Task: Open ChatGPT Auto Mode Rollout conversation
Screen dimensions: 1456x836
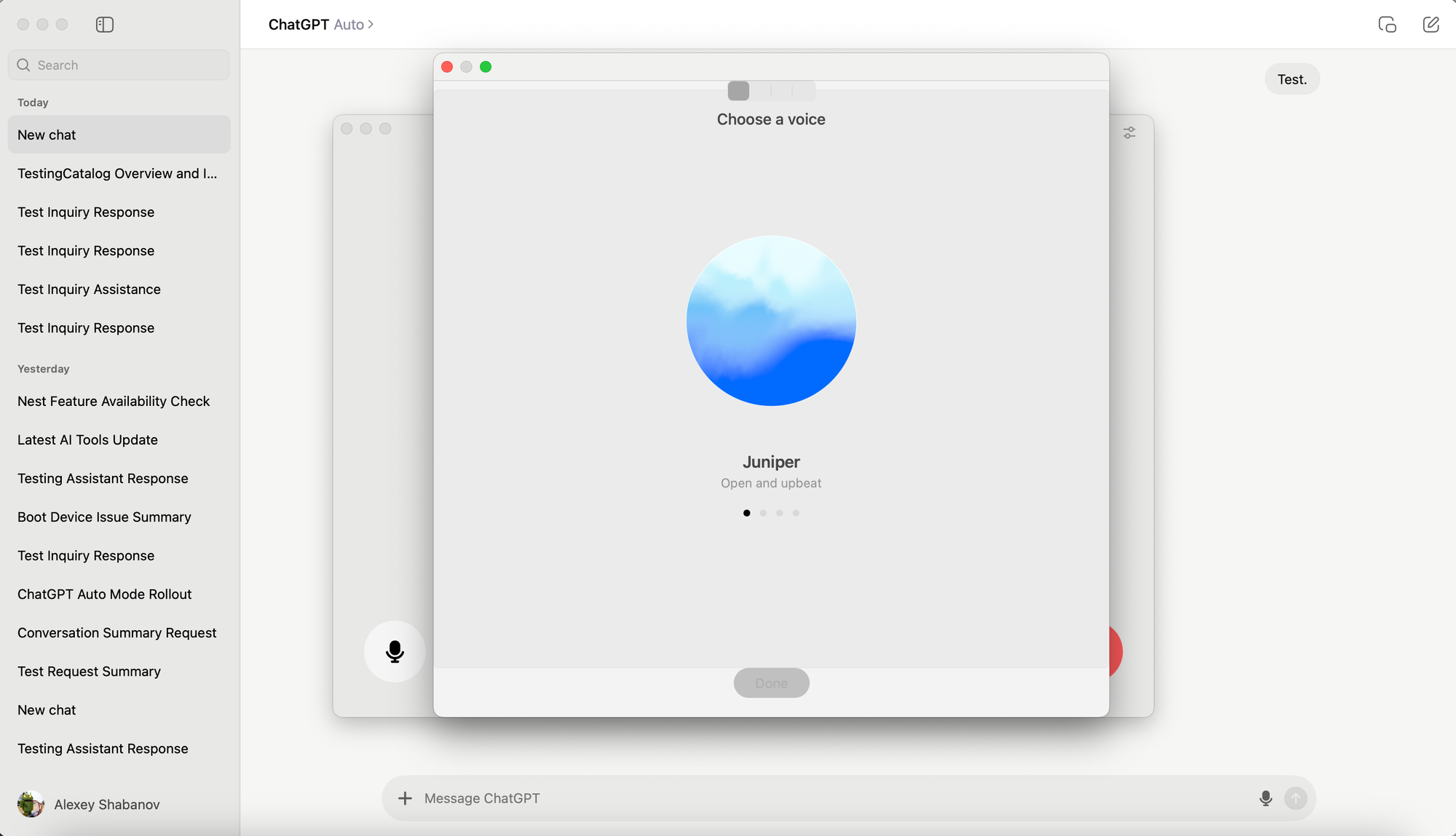Action: pyautogui.click(x=105, y=594)
